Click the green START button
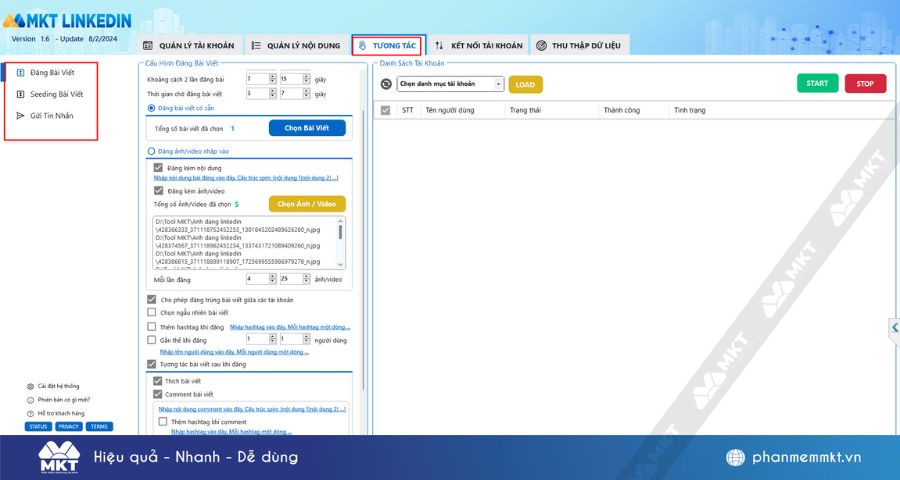900x480 pixels. pyautogui.click(x=817, y=83)
